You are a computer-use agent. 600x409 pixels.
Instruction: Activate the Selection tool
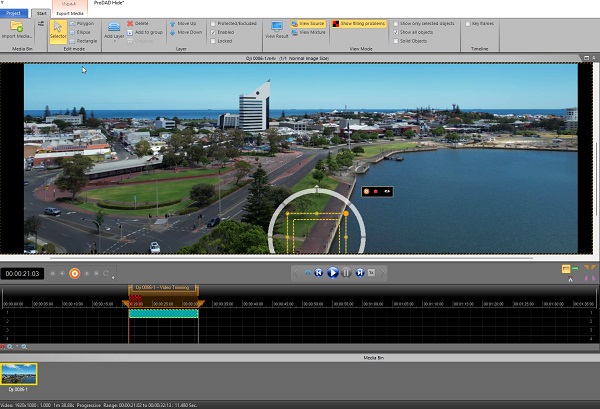(58, 29)
